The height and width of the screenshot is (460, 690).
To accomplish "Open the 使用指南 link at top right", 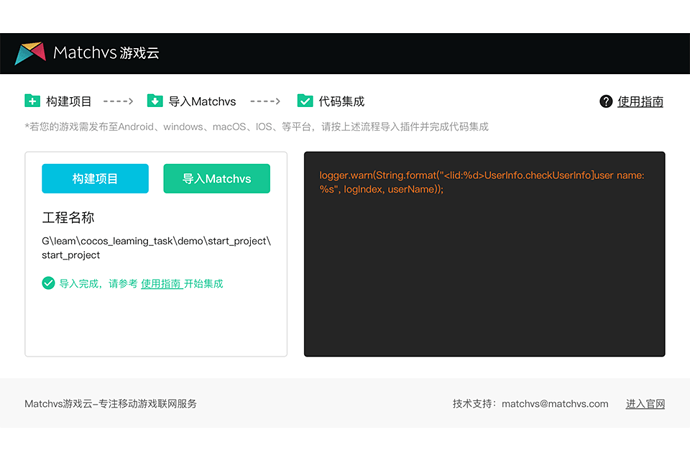I will [x=640, y=102].
